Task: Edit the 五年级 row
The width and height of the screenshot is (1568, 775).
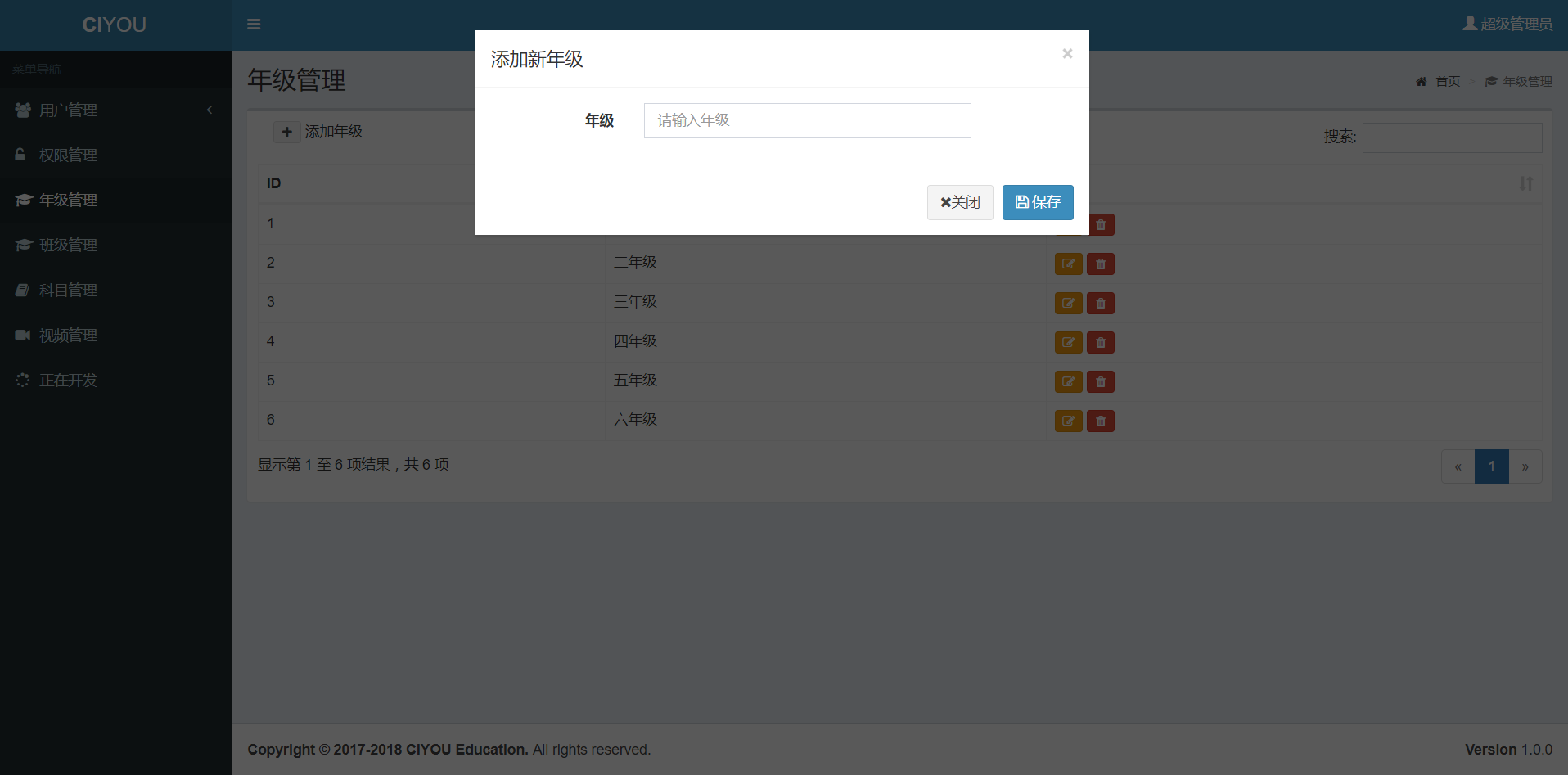Action: tap(1069, 382)
